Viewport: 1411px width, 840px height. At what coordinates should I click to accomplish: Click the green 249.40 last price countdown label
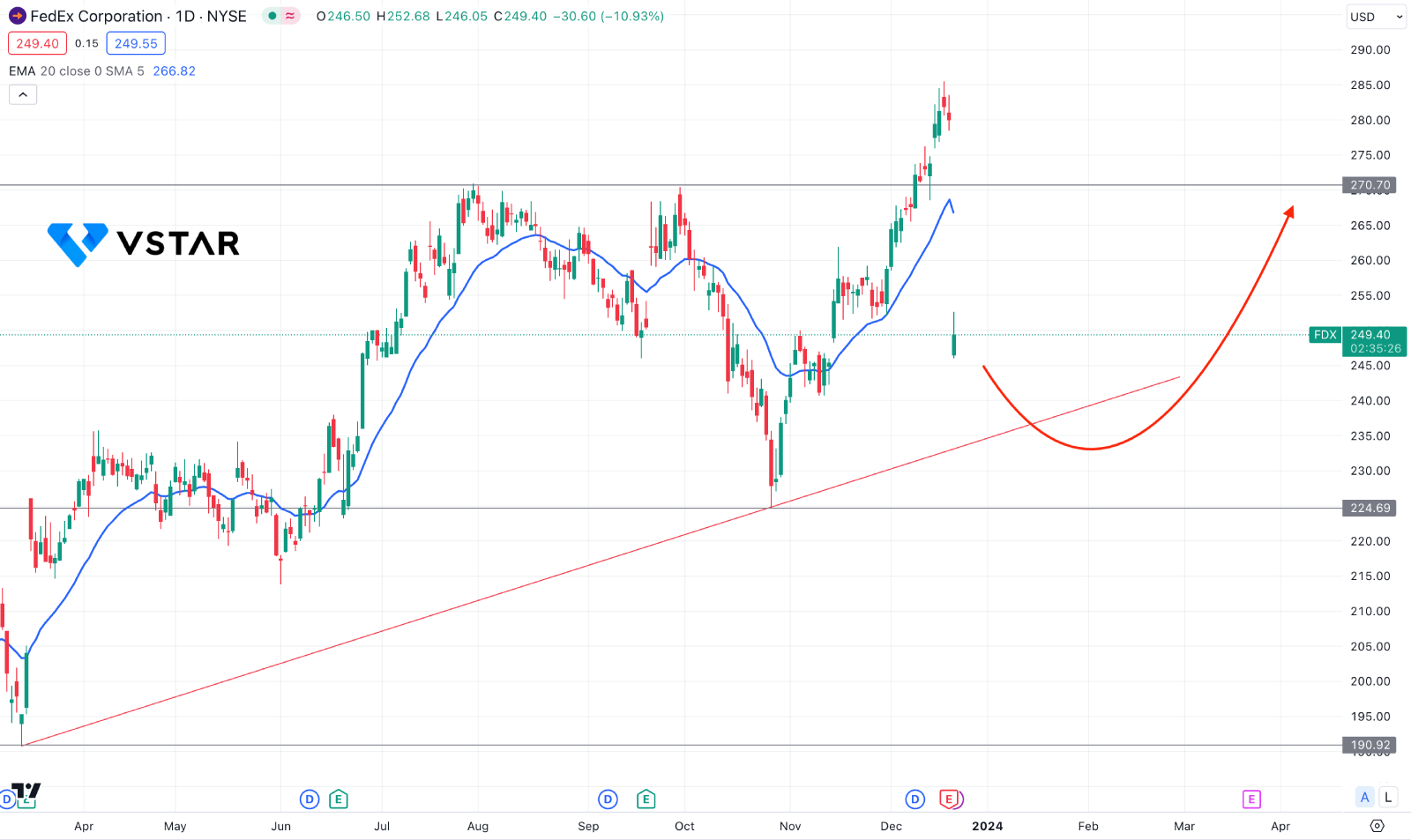click(x=1375, y=341)
